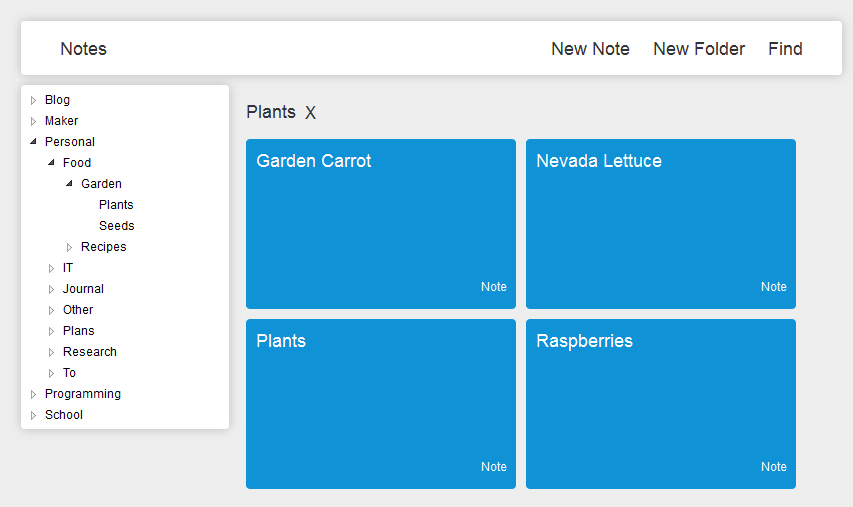
Task: Create a New Folder from top bar
Action: pyautogui.click(x=699, y=49)
